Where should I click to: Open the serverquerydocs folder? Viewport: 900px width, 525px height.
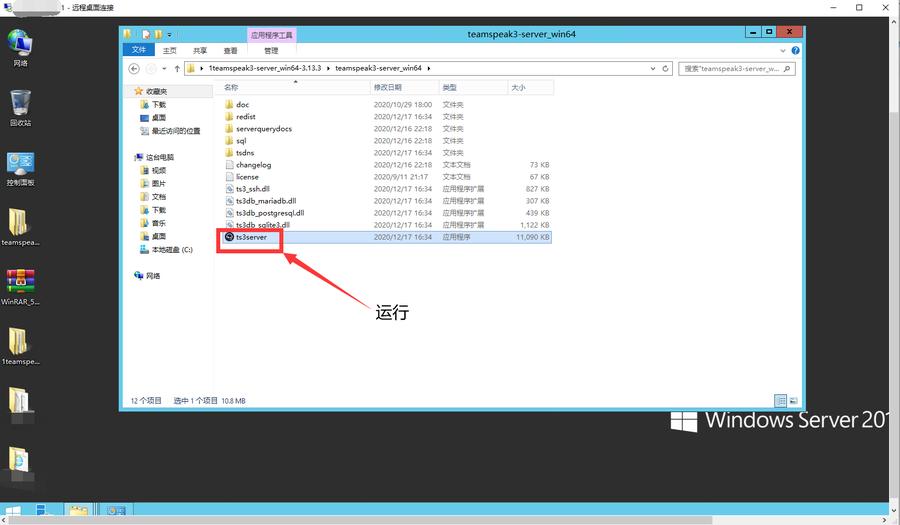263,129
